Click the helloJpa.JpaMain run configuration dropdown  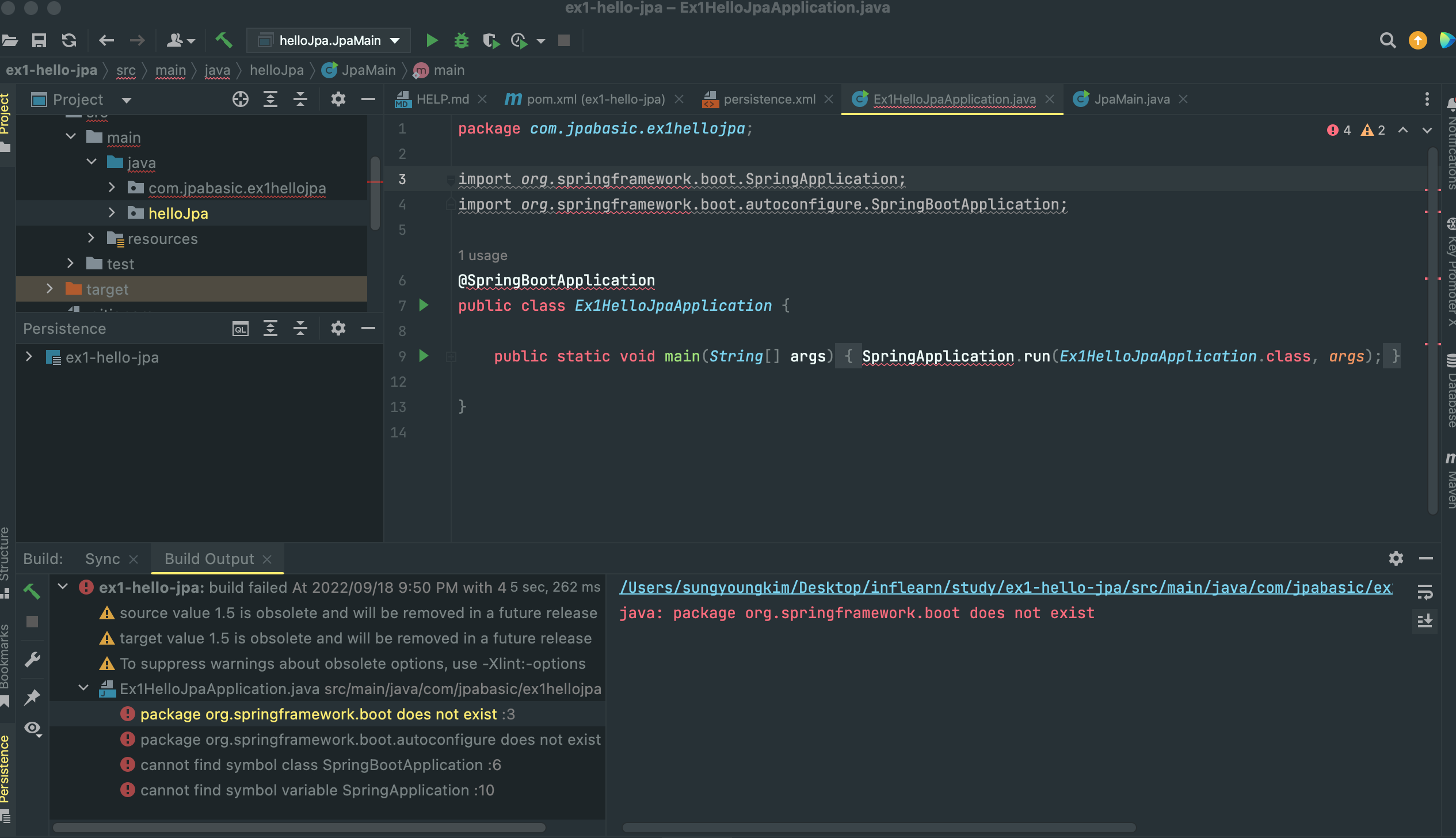(330, 40)
